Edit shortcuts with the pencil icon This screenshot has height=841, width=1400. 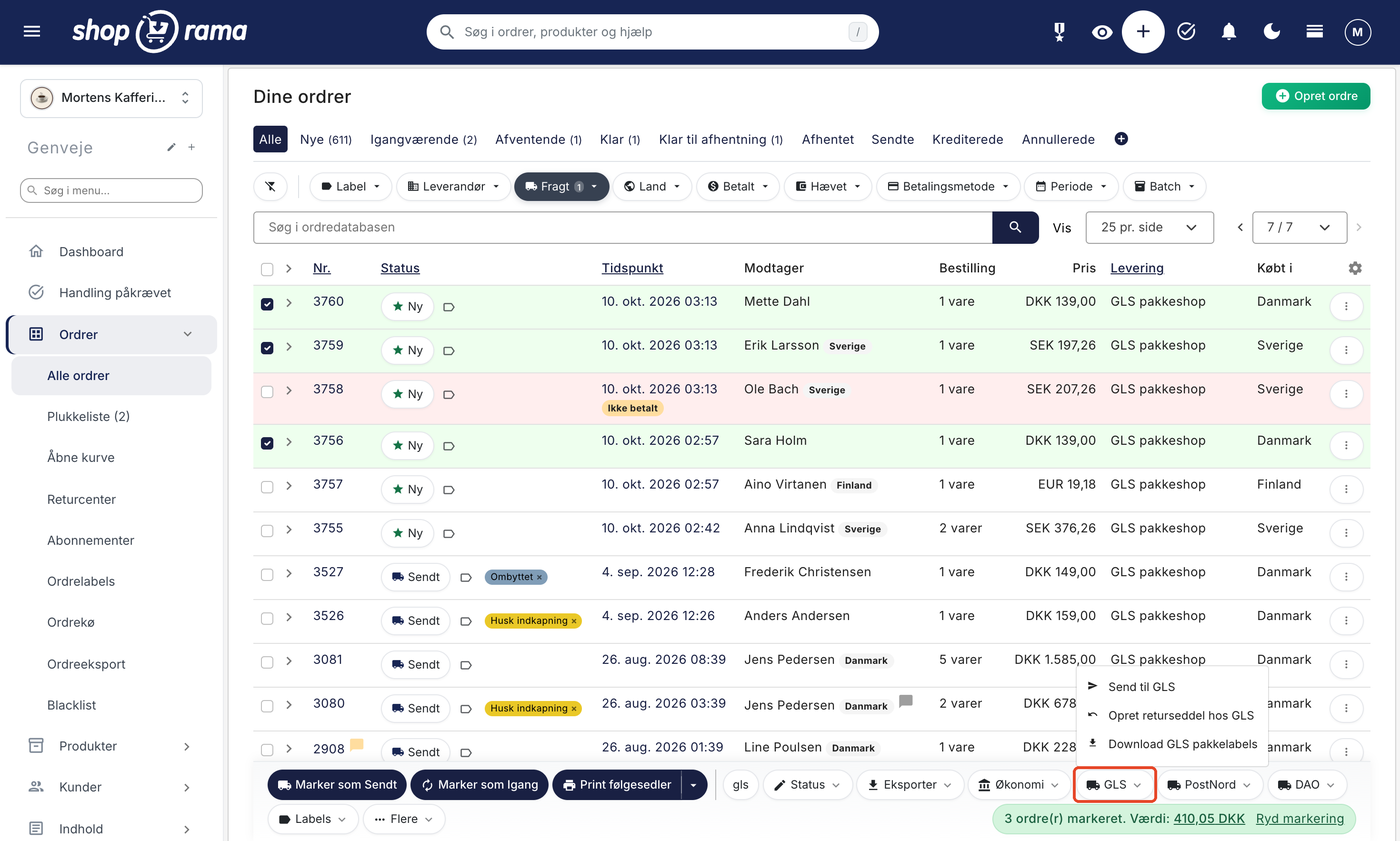(x=171, y=148)
